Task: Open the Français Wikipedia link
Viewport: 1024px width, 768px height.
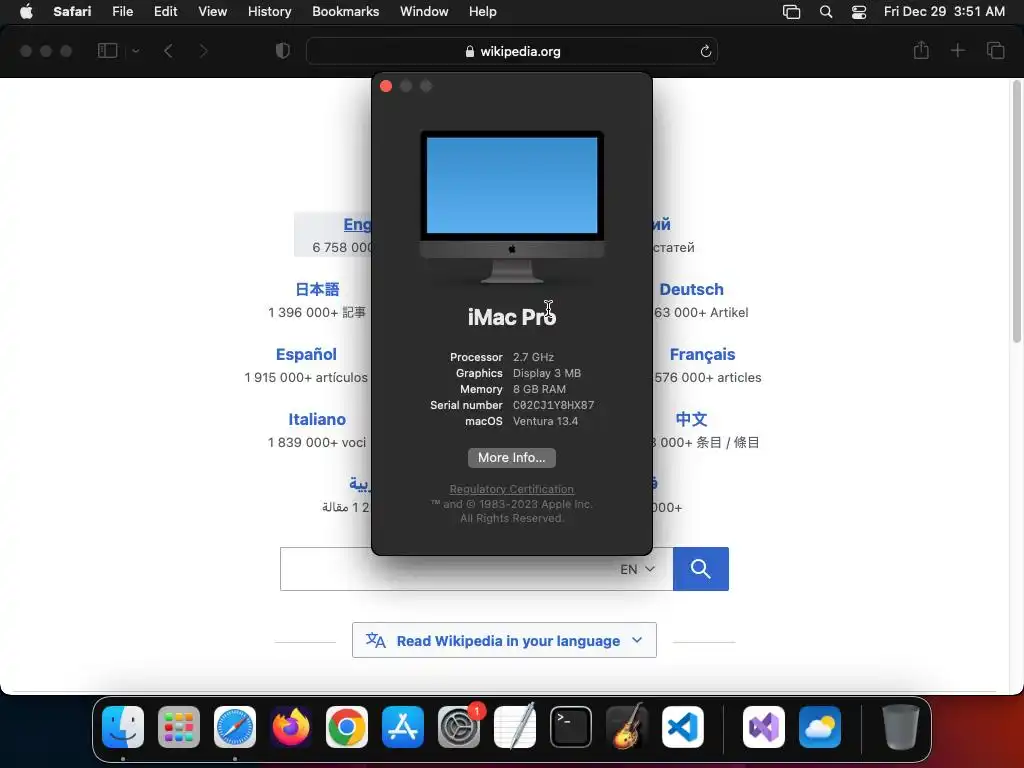Action: (x=702, y=355)
